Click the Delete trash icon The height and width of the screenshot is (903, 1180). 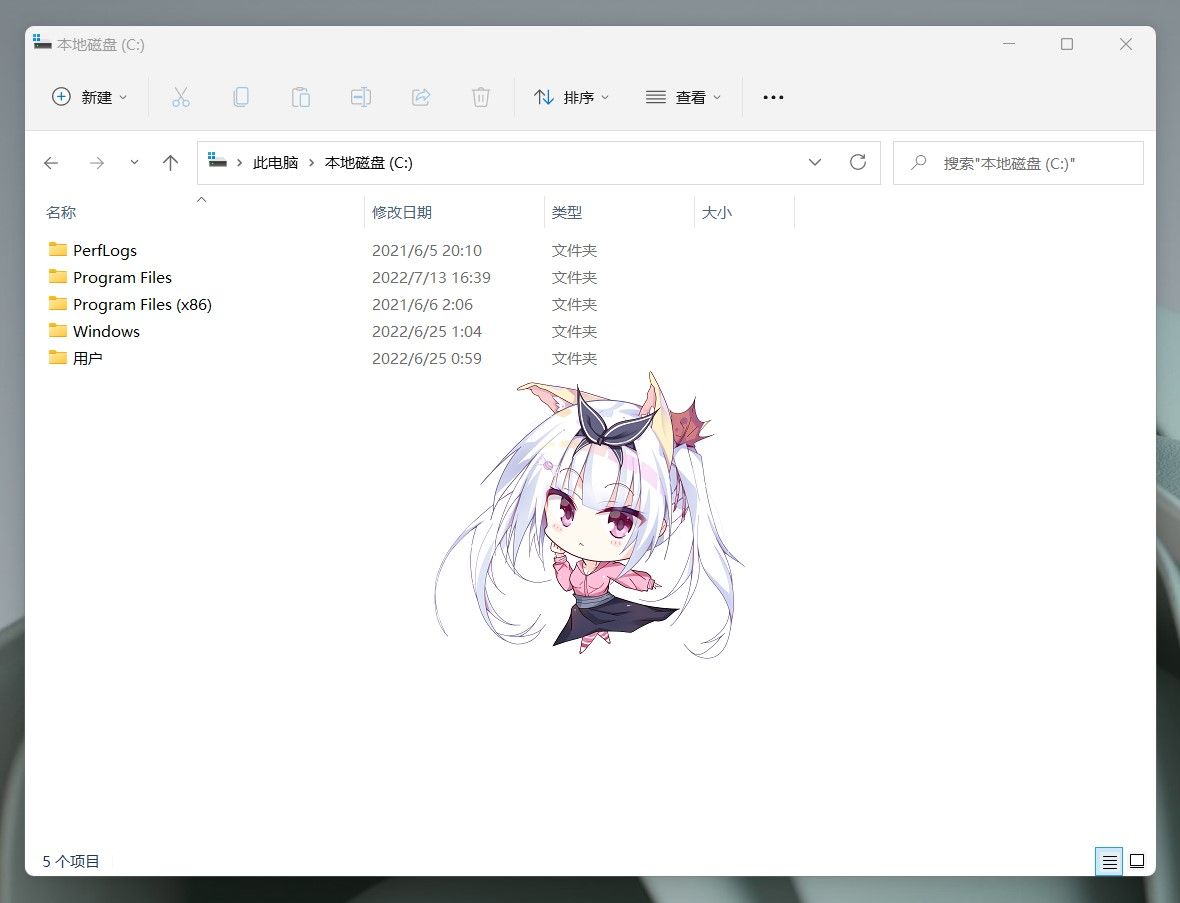click(481, 97)
